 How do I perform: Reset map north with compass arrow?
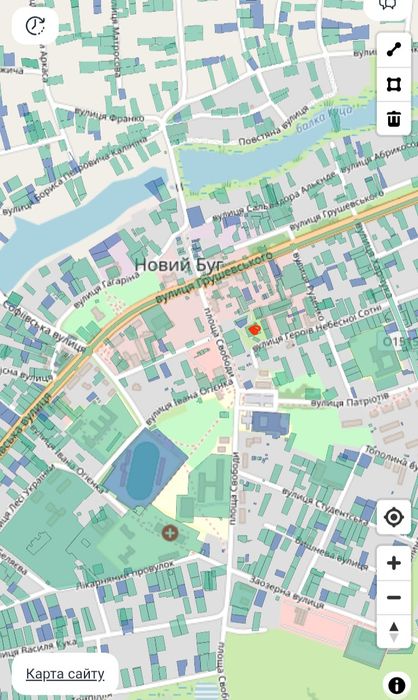tap(394, 632)
